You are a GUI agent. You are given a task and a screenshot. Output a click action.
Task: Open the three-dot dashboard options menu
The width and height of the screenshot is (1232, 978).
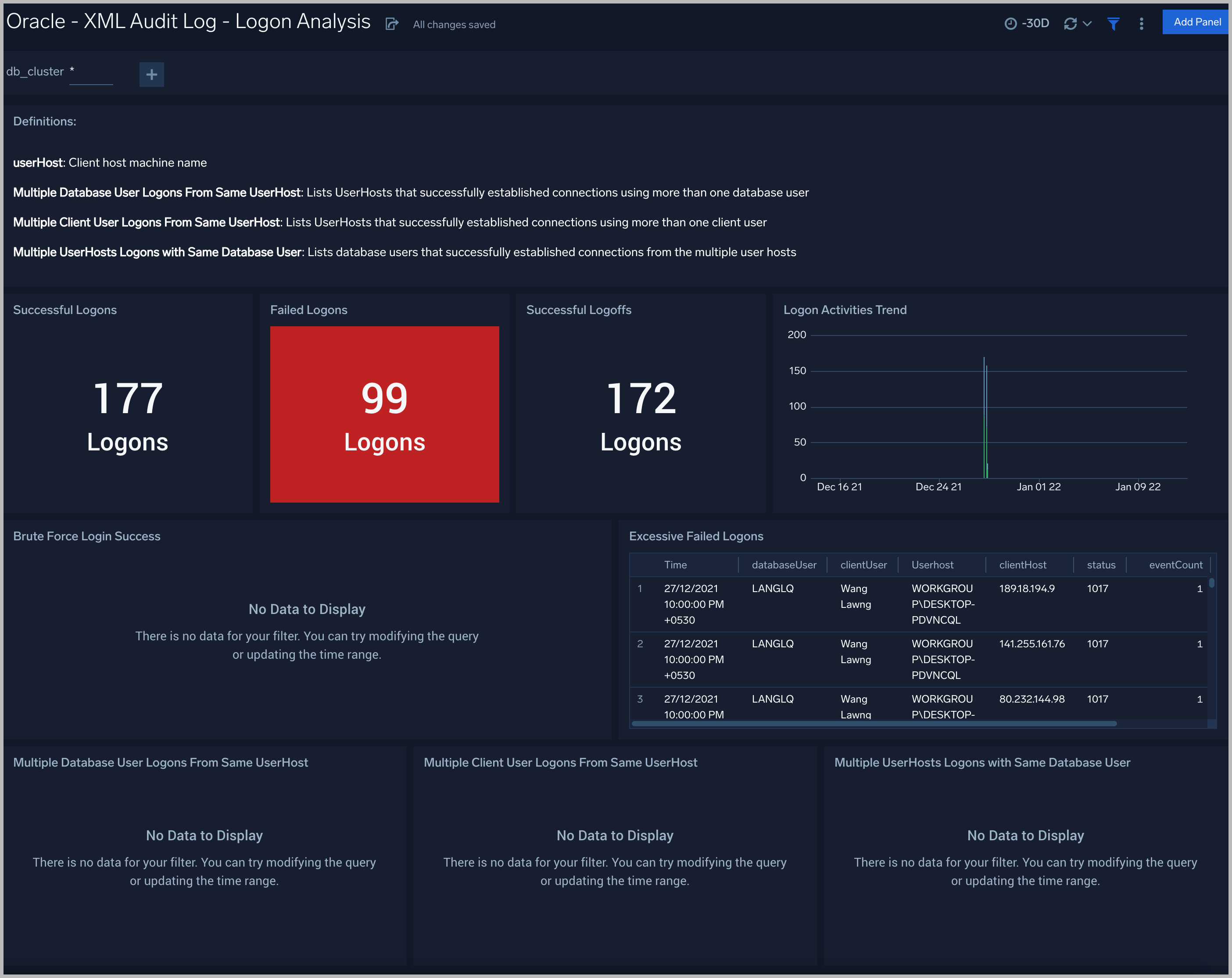tap(1141, 23)
